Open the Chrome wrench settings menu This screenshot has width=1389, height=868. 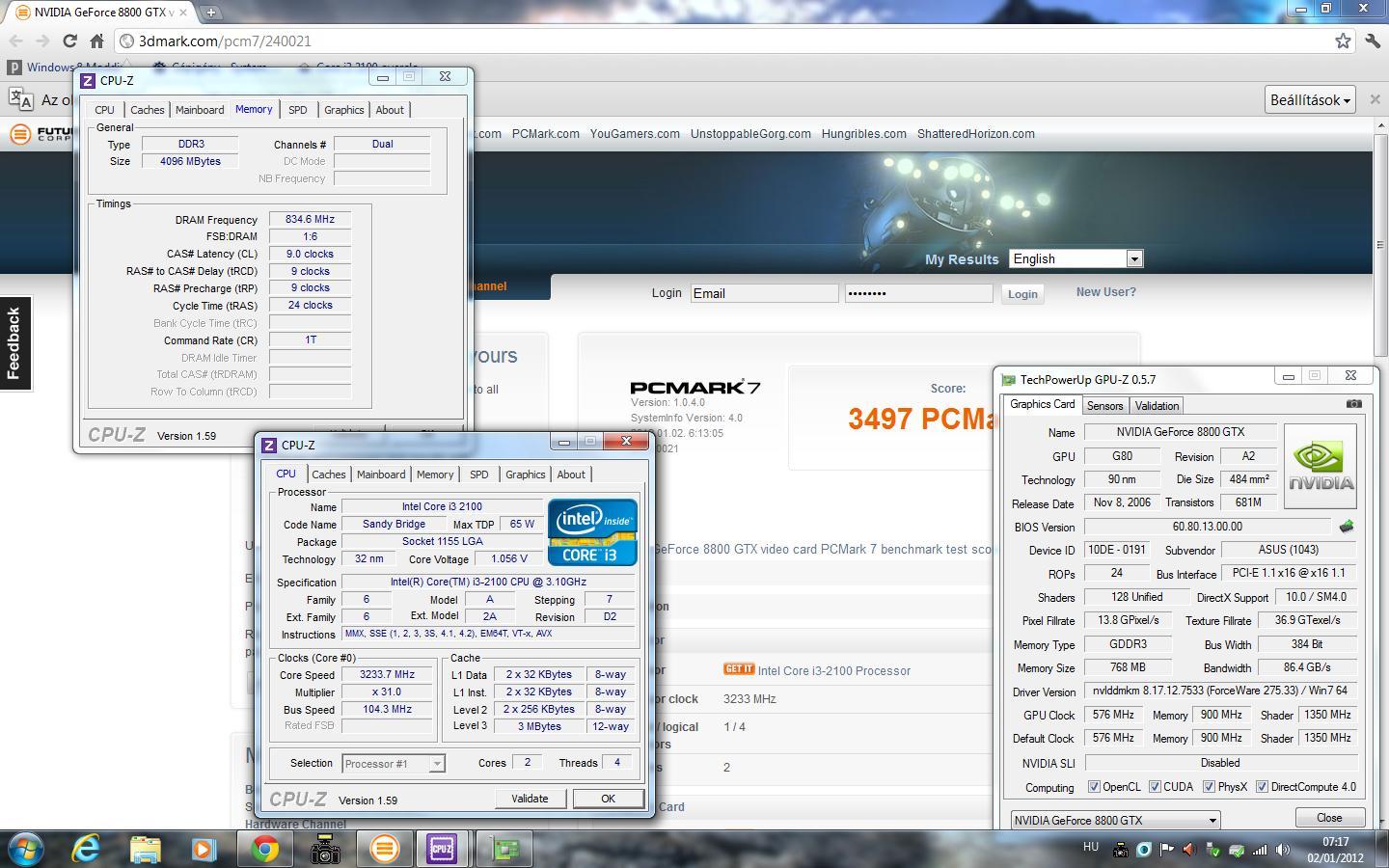pyautogui.click(x=1372, y=41)
